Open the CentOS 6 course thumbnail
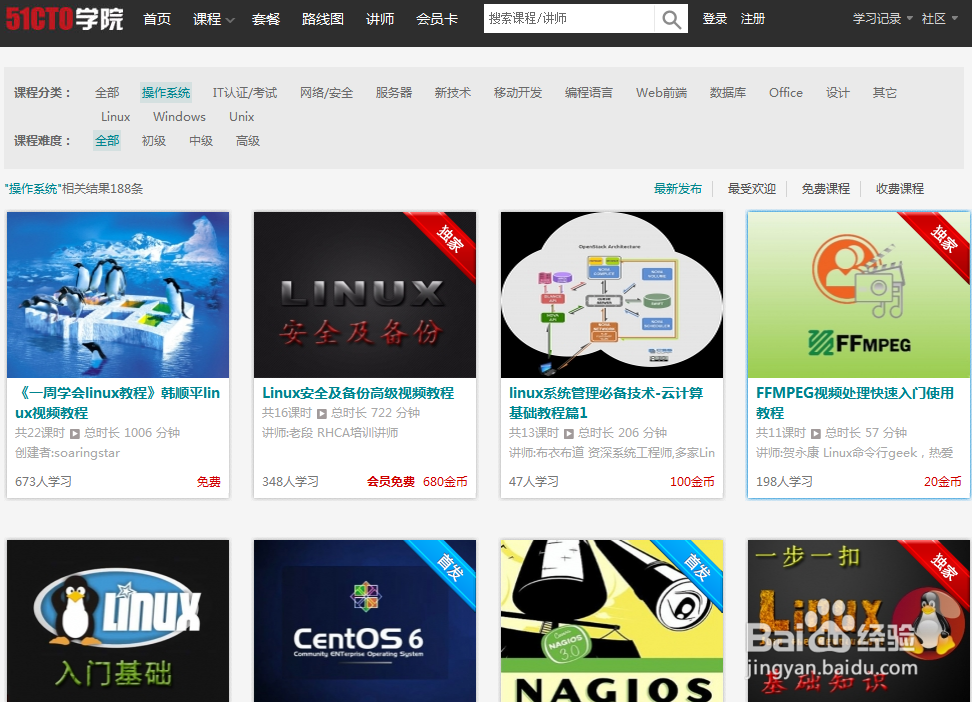 (365, 621)
